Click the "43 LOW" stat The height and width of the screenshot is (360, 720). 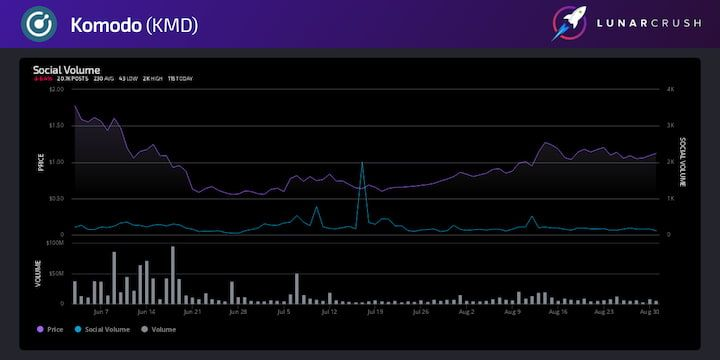[x=128, y=79]
